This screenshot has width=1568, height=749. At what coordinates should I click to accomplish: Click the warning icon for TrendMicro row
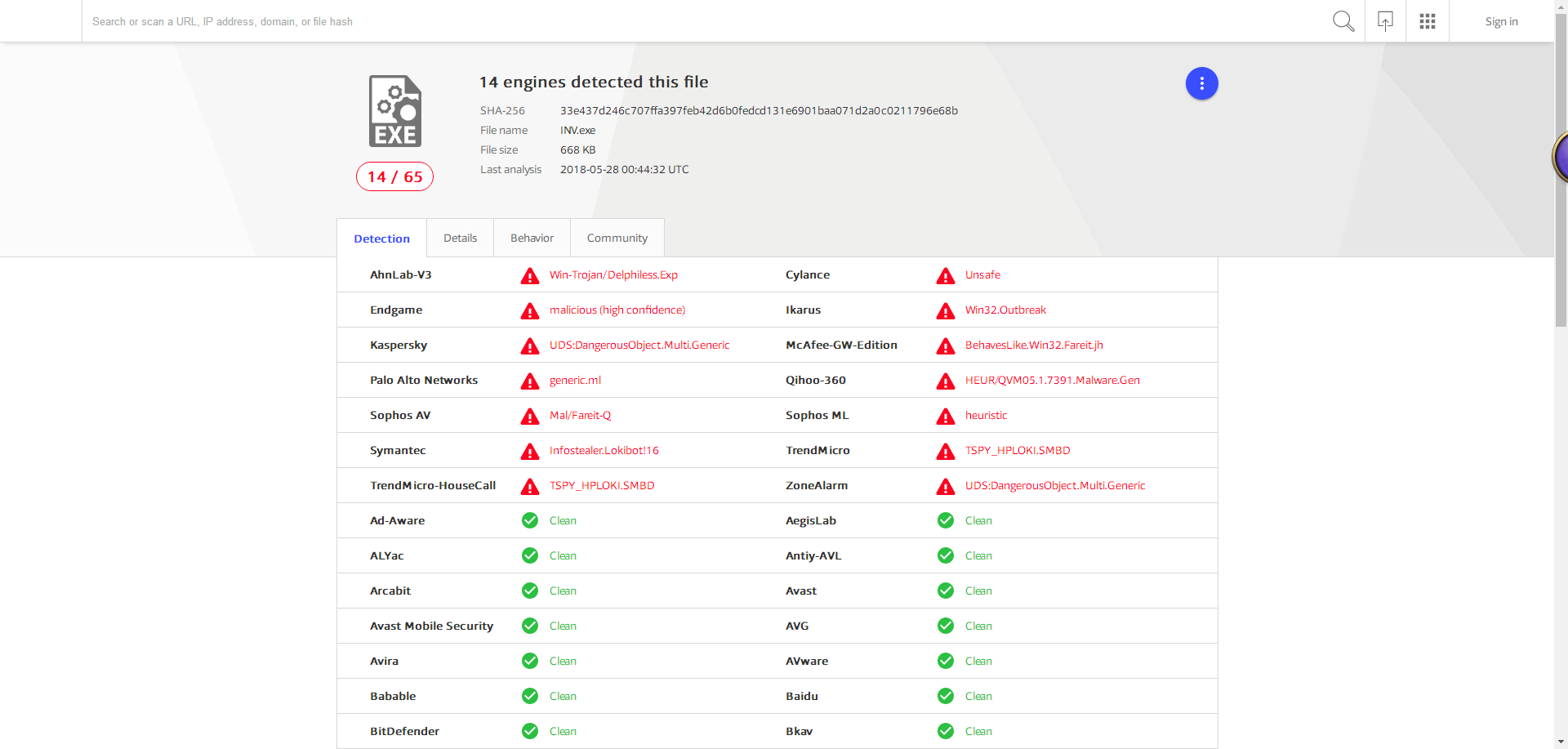click(946, 451)
